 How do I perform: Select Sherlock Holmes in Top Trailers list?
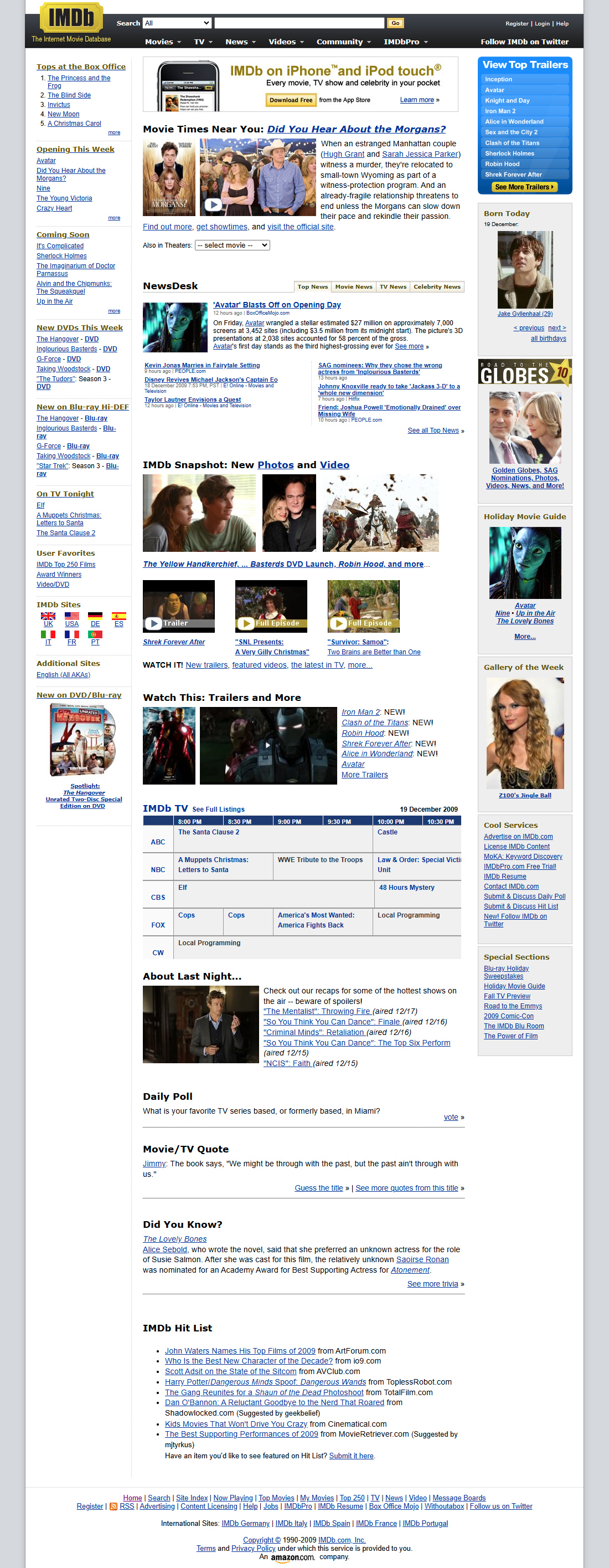[x=525, y=153]
